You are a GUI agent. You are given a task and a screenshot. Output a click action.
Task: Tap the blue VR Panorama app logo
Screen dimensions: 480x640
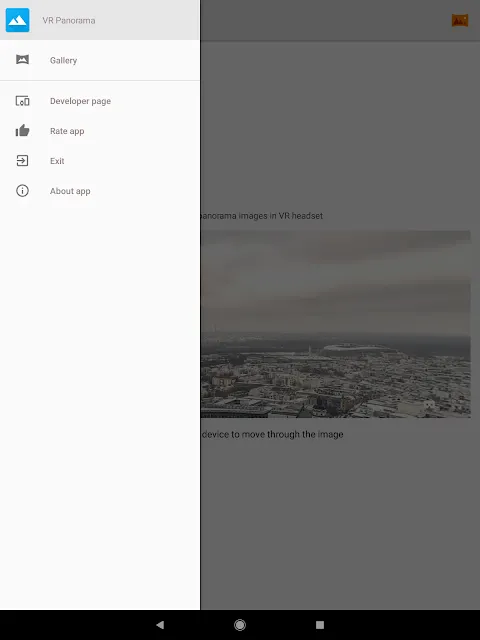click(18, 20)
